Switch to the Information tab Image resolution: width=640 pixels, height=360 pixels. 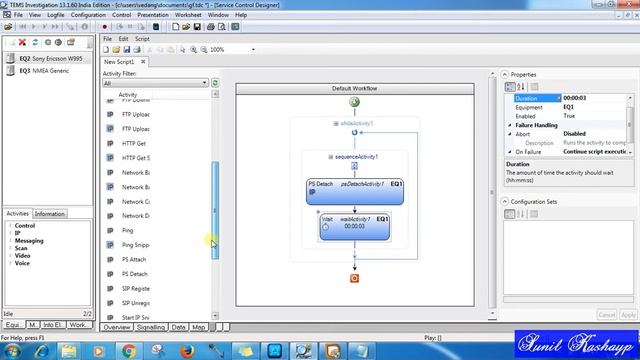click(50, 214)
